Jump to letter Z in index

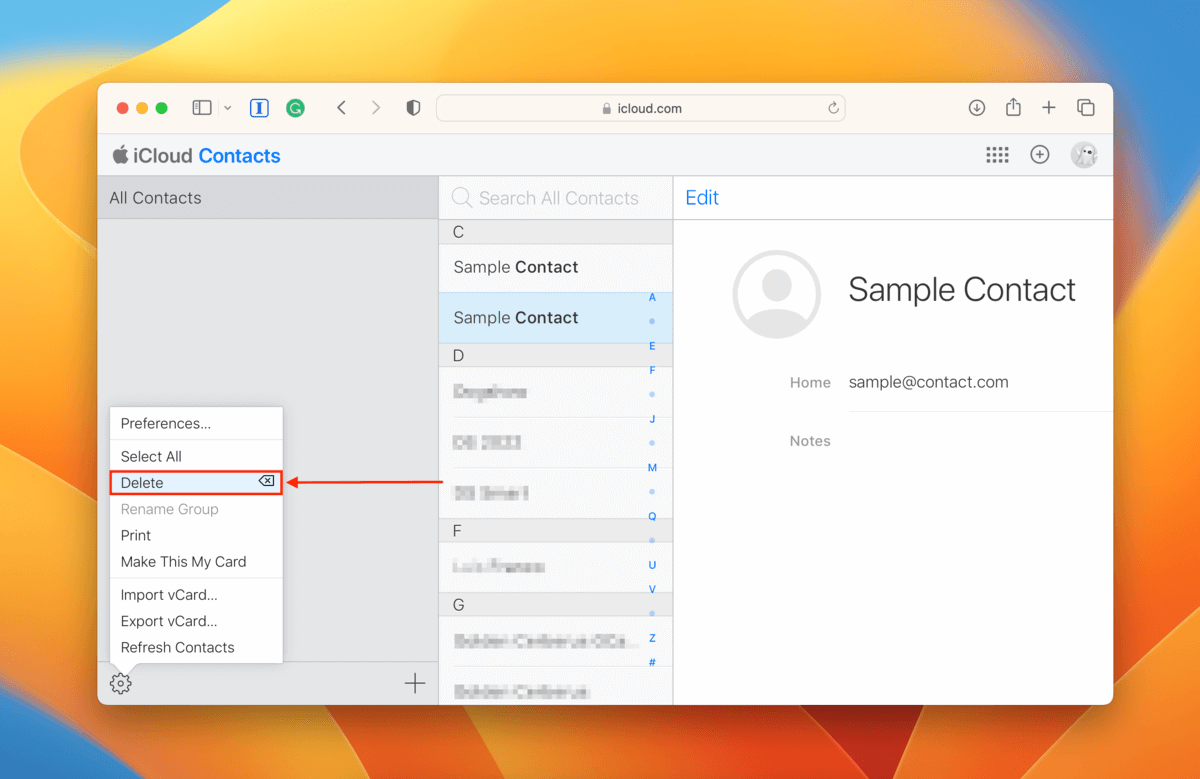(652, 638)
